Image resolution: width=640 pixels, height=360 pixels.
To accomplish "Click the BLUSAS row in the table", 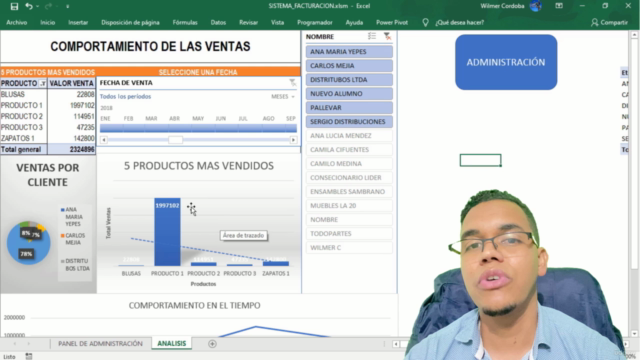I will pos(48,94).
